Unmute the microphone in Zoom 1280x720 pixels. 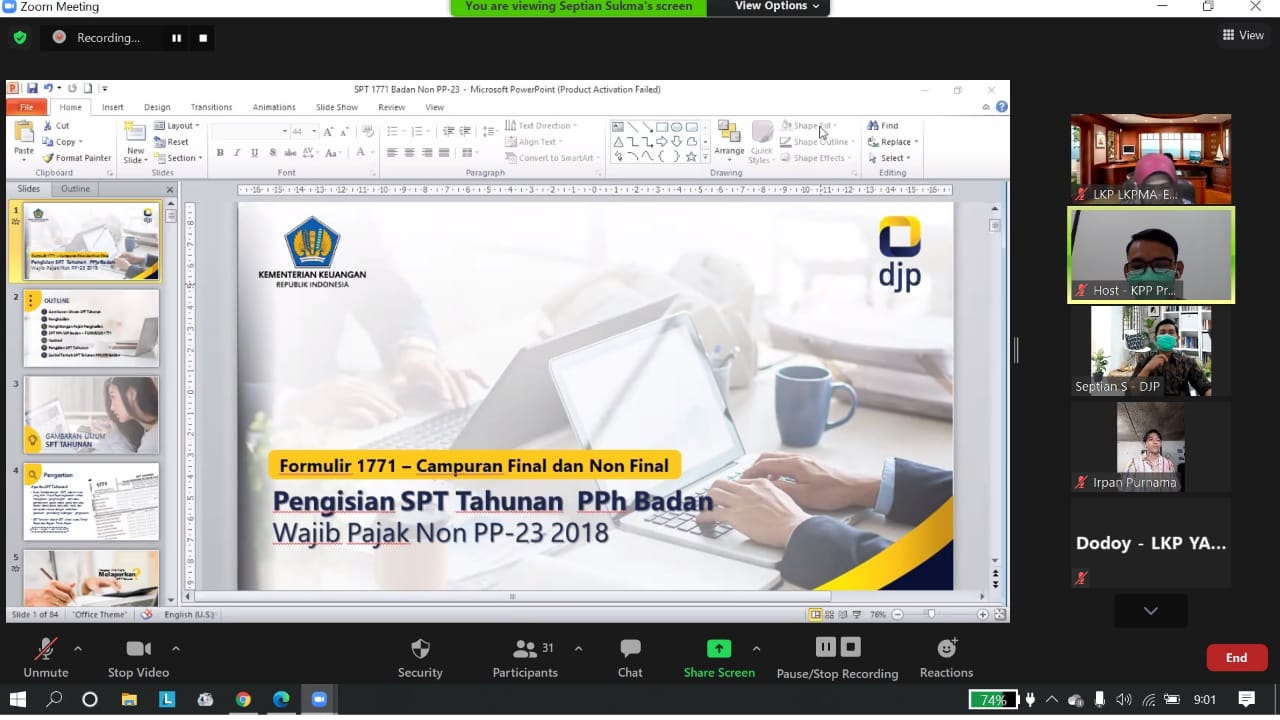[x=45, y=649]
